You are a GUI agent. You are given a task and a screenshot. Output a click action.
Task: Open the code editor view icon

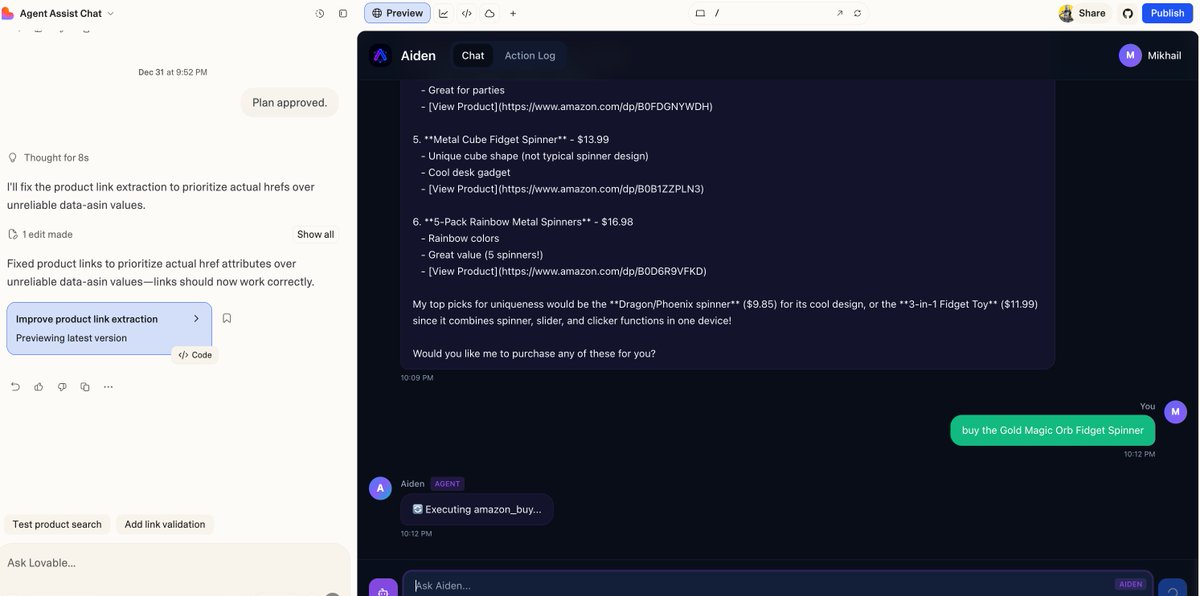click(x=466, y=13)
